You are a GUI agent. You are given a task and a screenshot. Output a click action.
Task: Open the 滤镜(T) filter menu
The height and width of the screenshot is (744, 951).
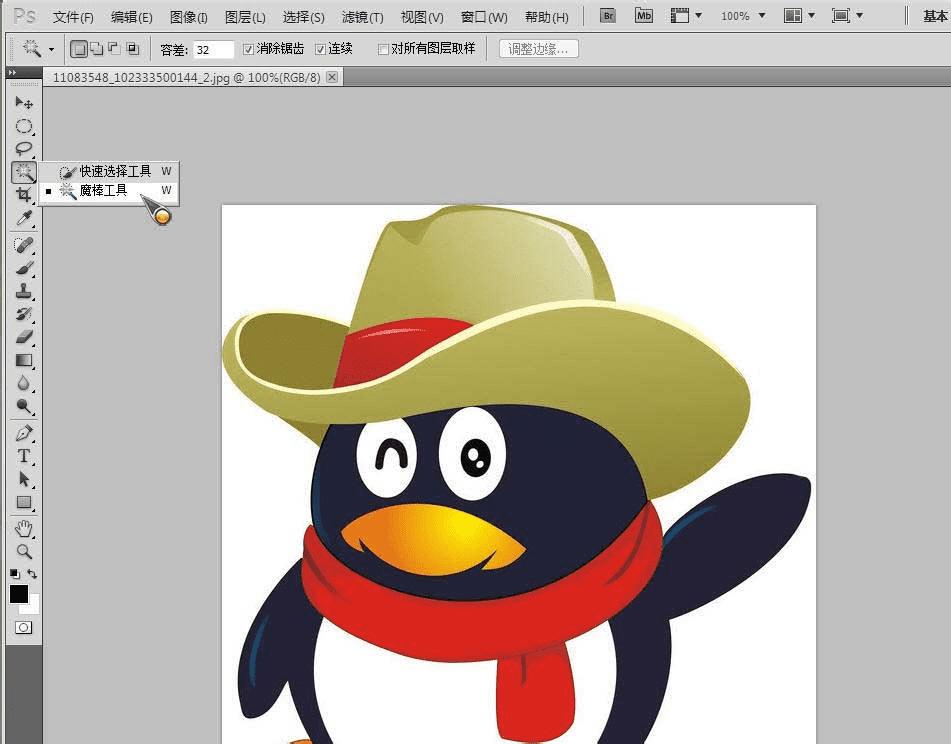click(x=362, y=17)
